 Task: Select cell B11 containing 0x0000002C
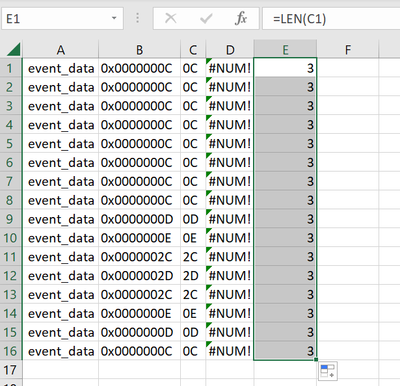(x=139, y=257)
